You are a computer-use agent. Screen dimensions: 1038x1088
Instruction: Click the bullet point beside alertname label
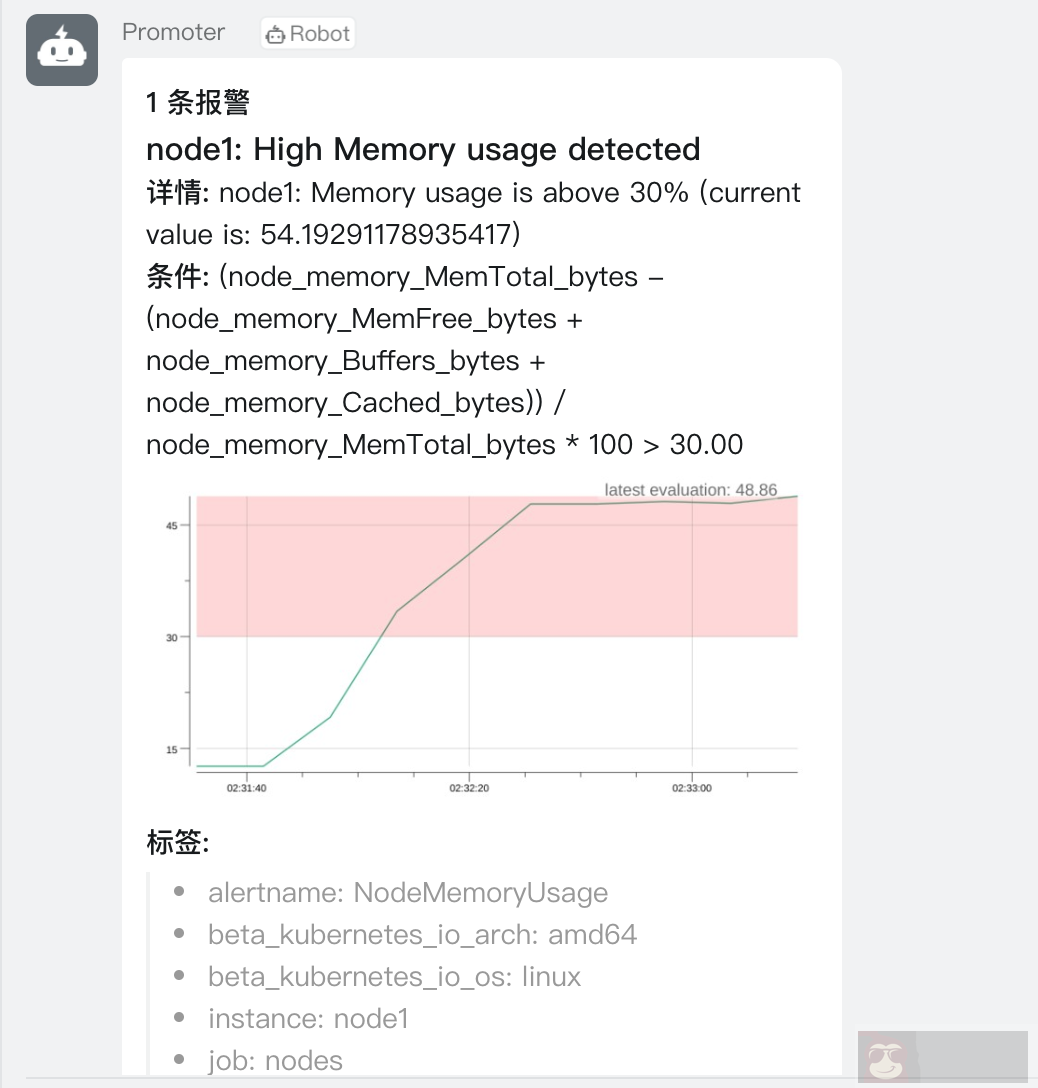pos(180,892)
